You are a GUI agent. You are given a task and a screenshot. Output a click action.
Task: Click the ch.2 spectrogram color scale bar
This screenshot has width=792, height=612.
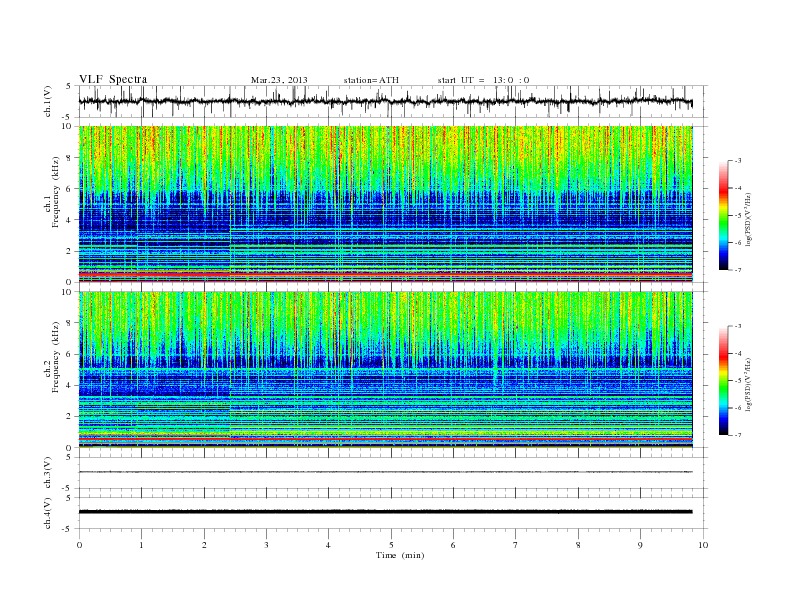723,380
